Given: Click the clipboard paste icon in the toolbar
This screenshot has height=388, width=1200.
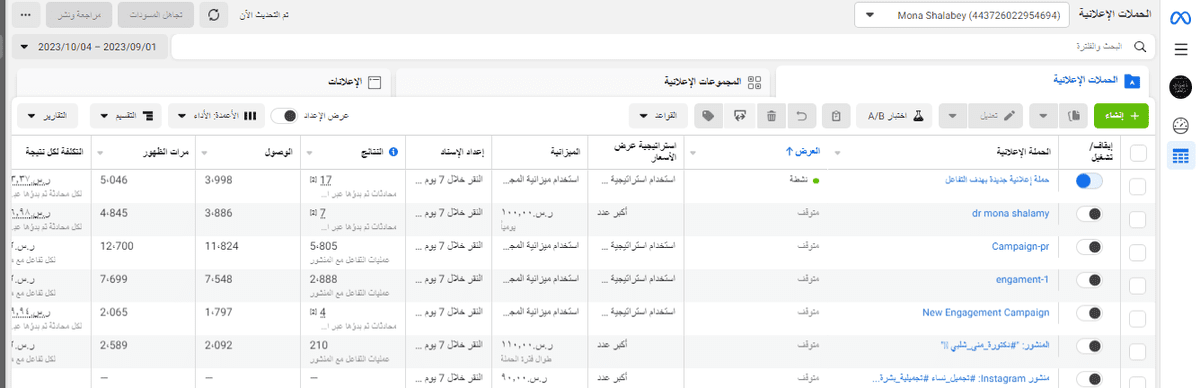Looking at the screenshot, I should (836, 115).
